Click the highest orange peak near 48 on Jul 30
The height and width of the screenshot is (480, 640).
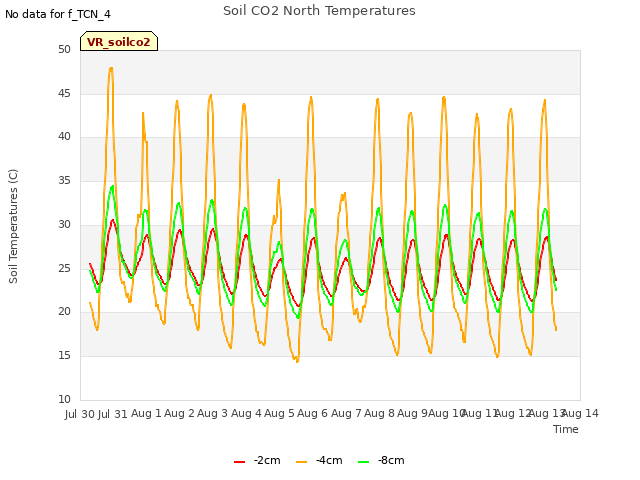111,69
